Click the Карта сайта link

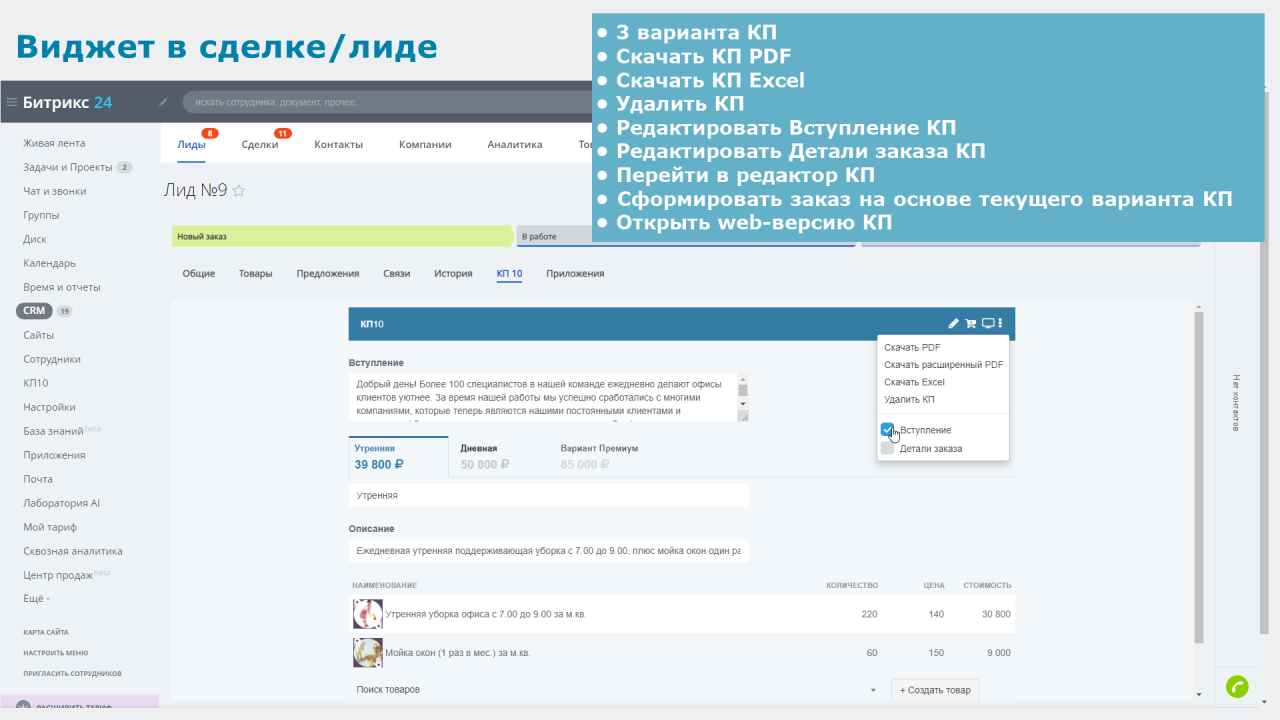click(x=46, y=632)
